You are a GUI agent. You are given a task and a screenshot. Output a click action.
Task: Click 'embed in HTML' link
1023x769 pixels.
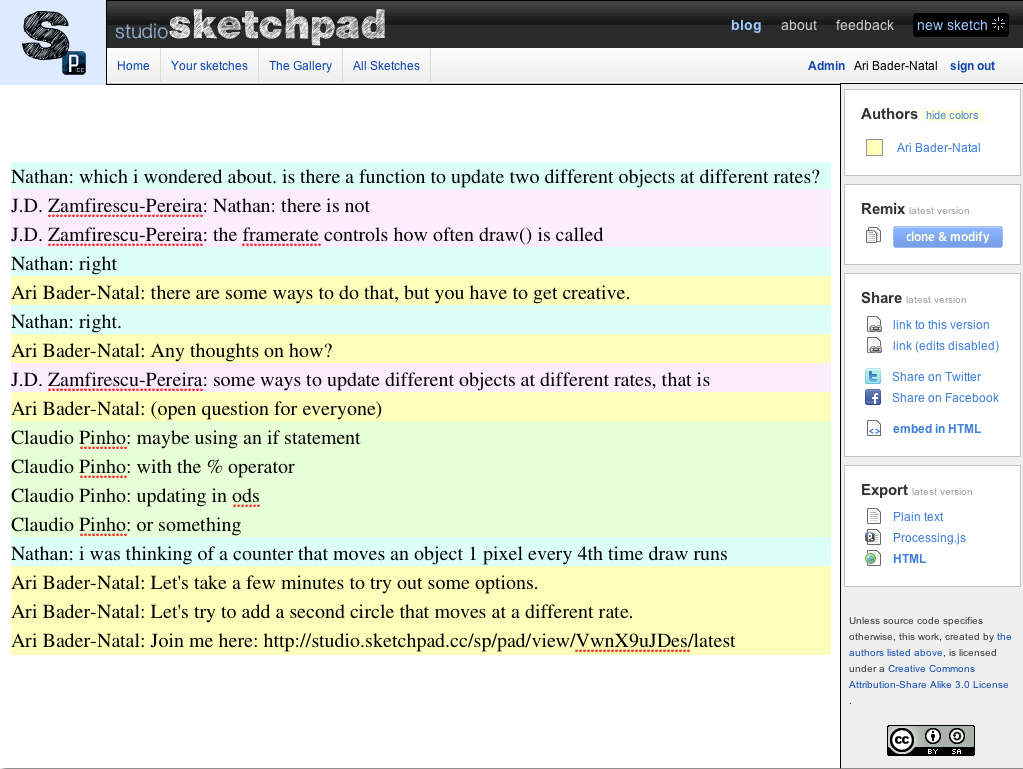coord(937,429)
